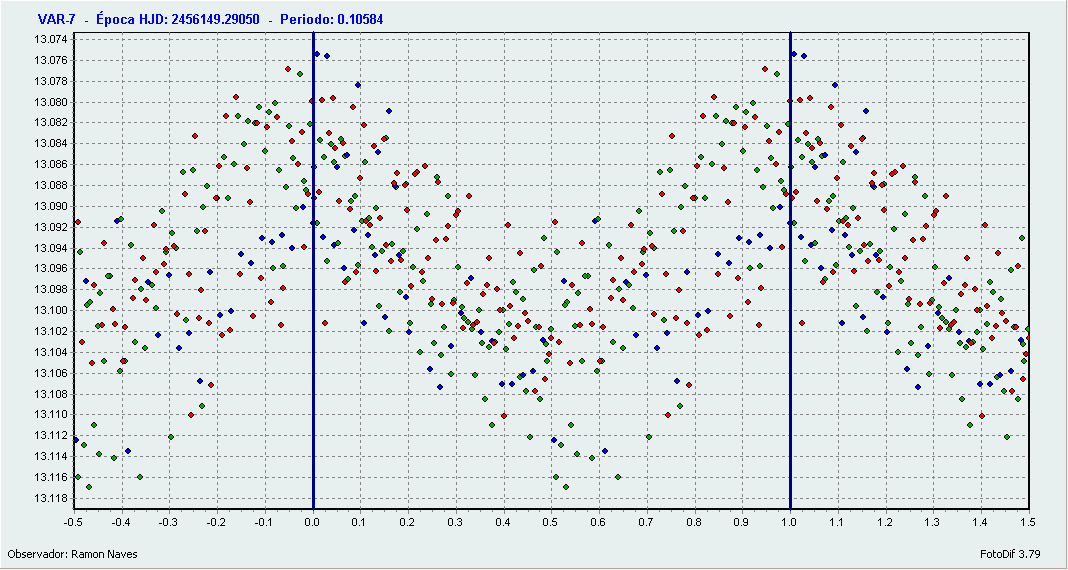Click the 1.0 phase axis label
The width and height of the screenshot is (1068, 570).
pos(790,522)
